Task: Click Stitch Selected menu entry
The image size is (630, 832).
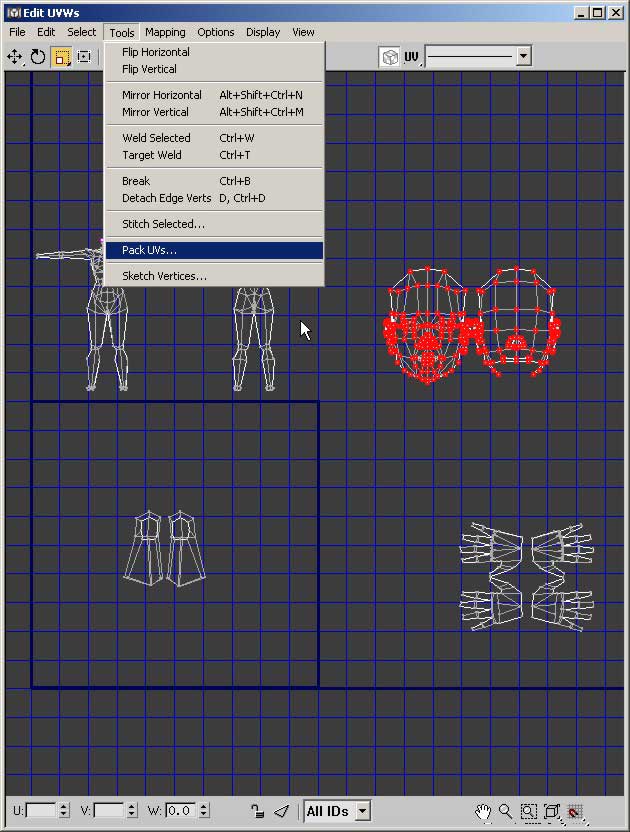Action: pyautogui.click(x=163, y=224)
